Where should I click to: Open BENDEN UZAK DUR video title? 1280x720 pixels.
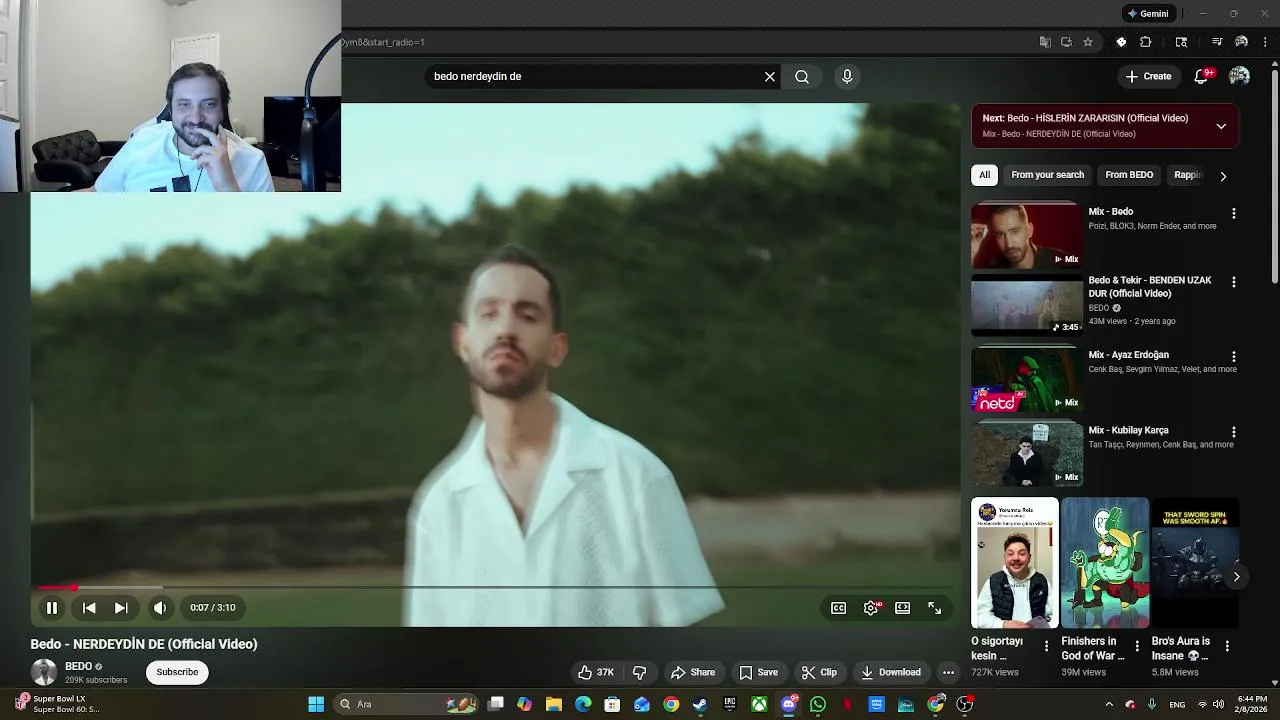pos(1150,287)
